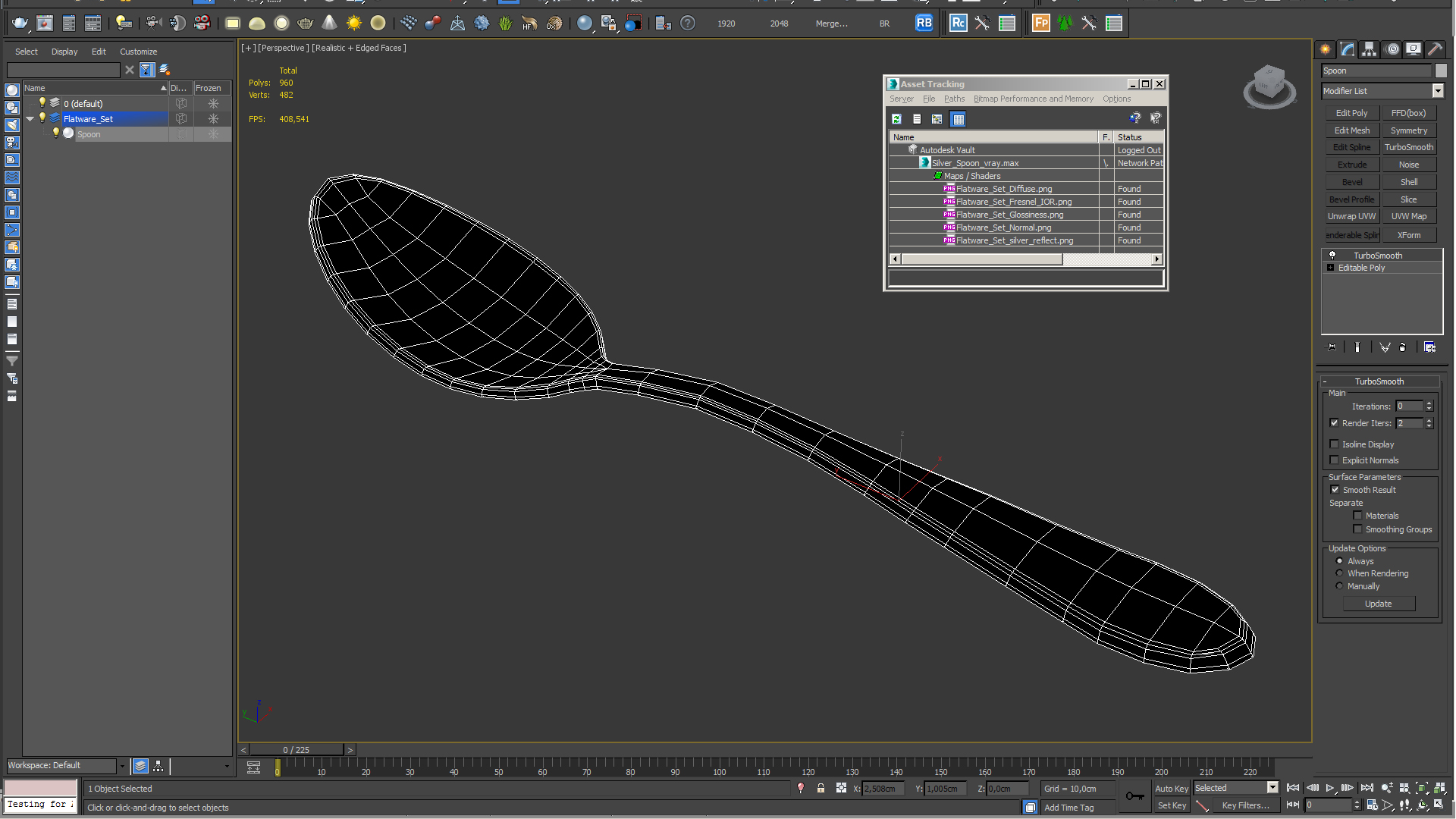Click the Edit Poly modifier button
The height and width of the screenshot is (819, 1456).
point(1351,113)
